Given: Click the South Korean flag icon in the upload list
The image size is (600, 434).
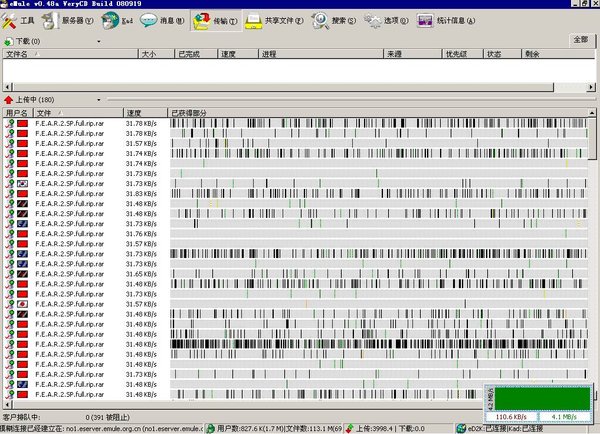Looking at the screenshot, I should (22, 184).
